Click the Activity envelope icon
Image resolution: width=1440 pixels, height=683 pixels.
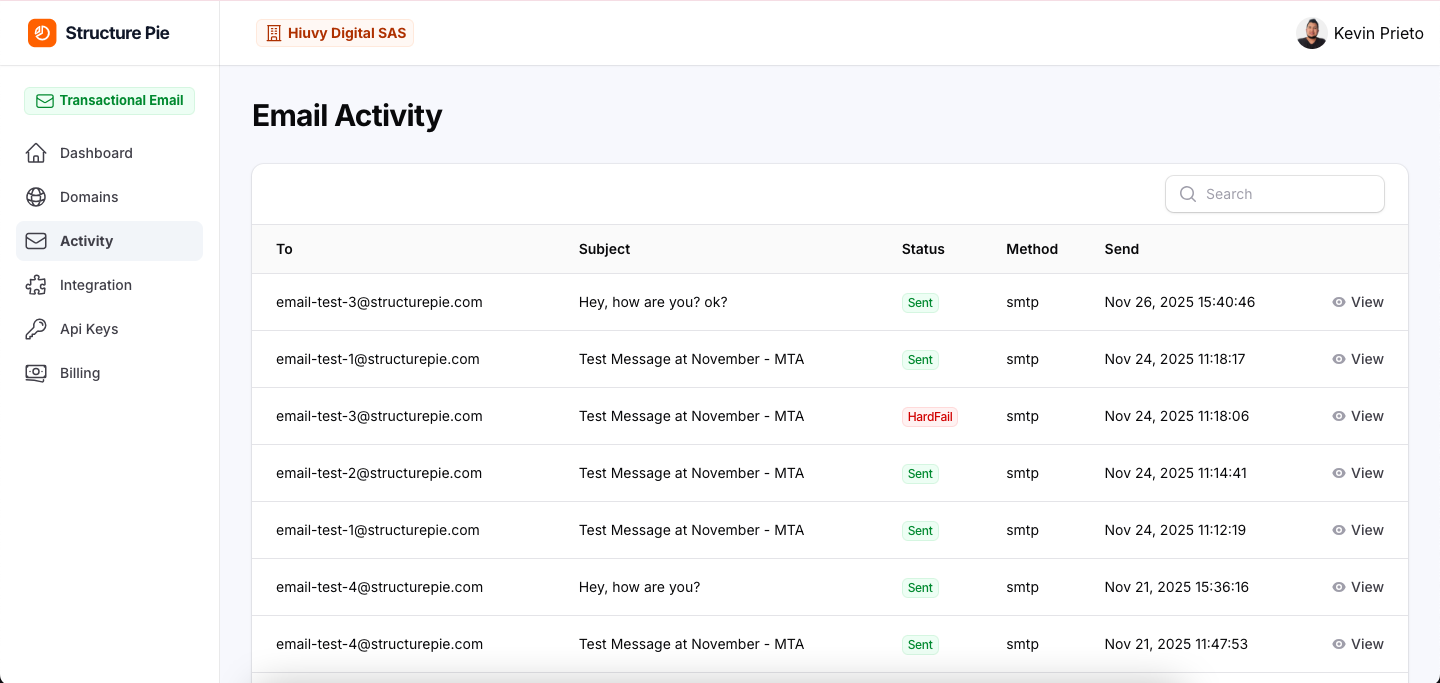coord(36,241)
